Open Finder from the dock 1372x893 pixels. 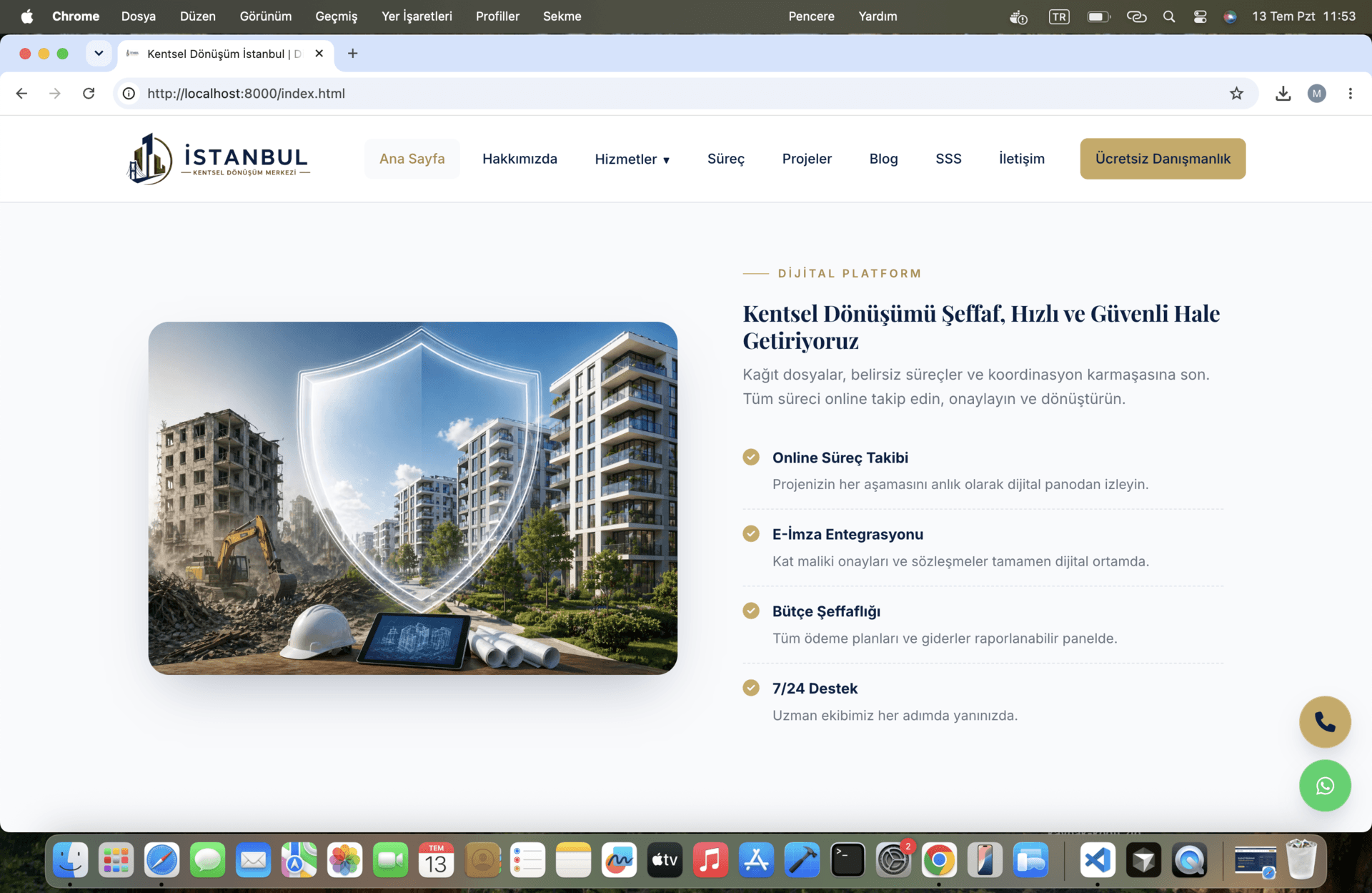pyautogui.click(x=70, y=860)
